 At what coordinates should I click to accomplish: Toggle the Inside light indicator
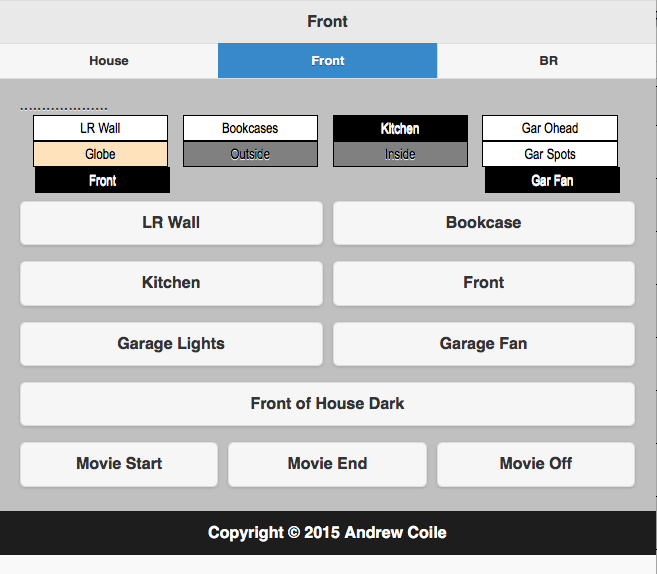(400, 154)
